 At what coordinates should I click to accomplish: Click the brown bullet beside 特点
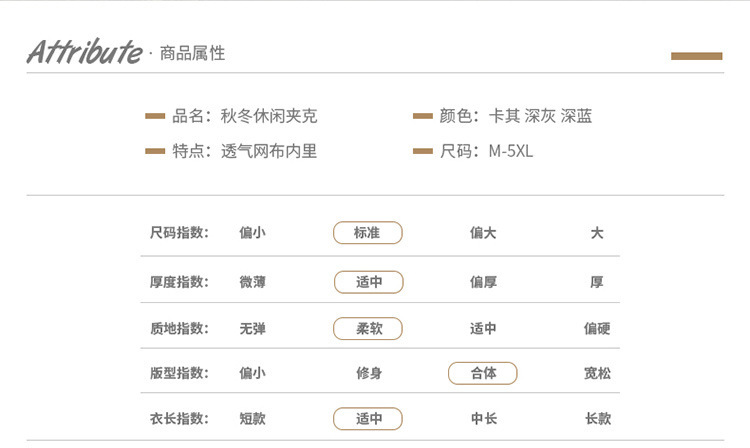155,152
